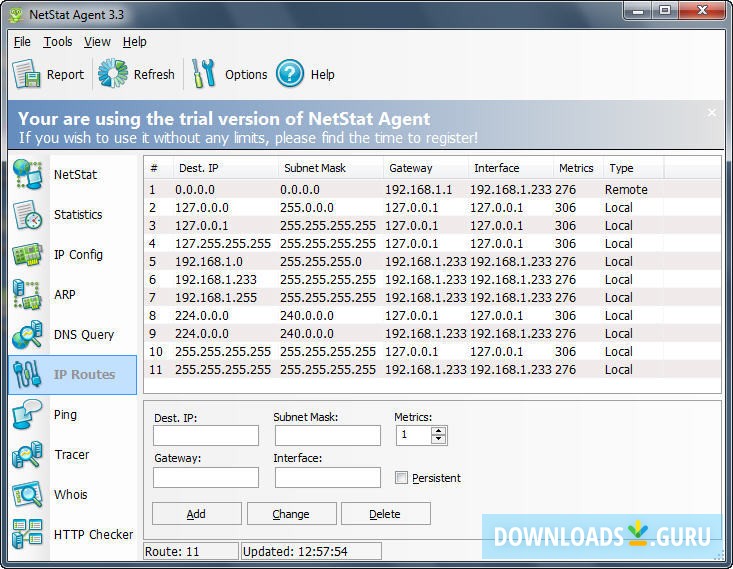Enable the Persistent checkbox
Screen dimensions: 733x569
(x=401, y=477)
